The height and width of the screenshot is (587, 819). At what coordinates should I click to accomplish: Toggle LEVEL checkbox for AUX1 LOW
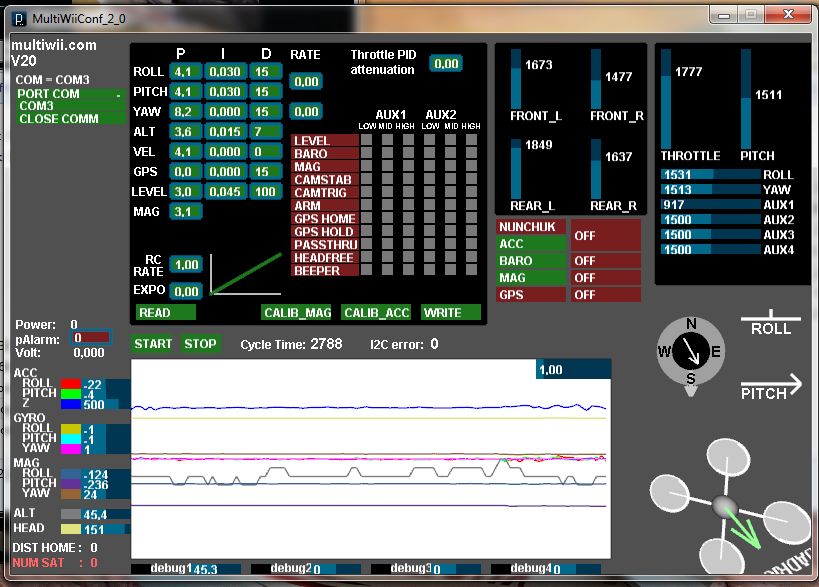pos(365,141)
